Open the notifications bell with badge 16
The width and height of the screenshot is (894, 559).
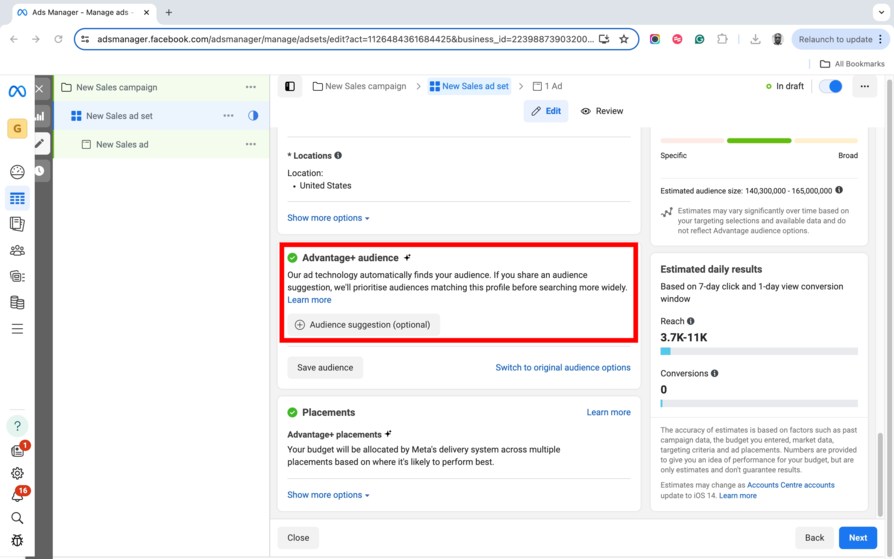tap(18, 495)
